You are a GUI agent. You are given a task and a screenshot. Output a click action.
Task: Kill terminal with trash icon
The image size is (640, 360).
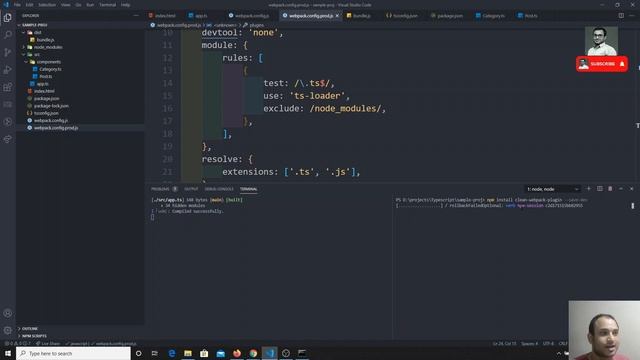point(610,189)
